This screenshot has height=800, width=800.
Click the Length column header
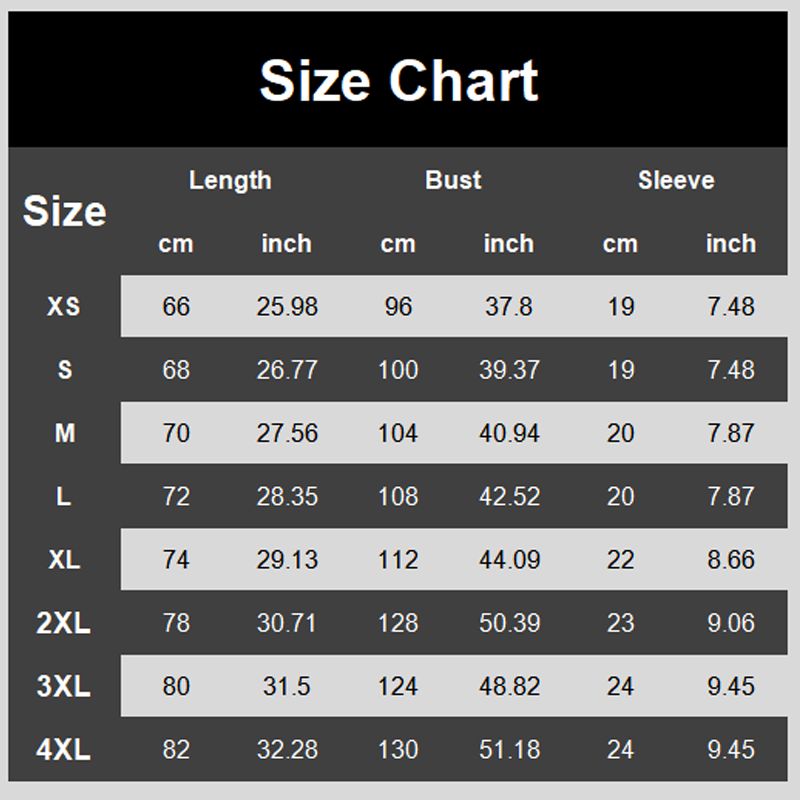pos(230,180)
